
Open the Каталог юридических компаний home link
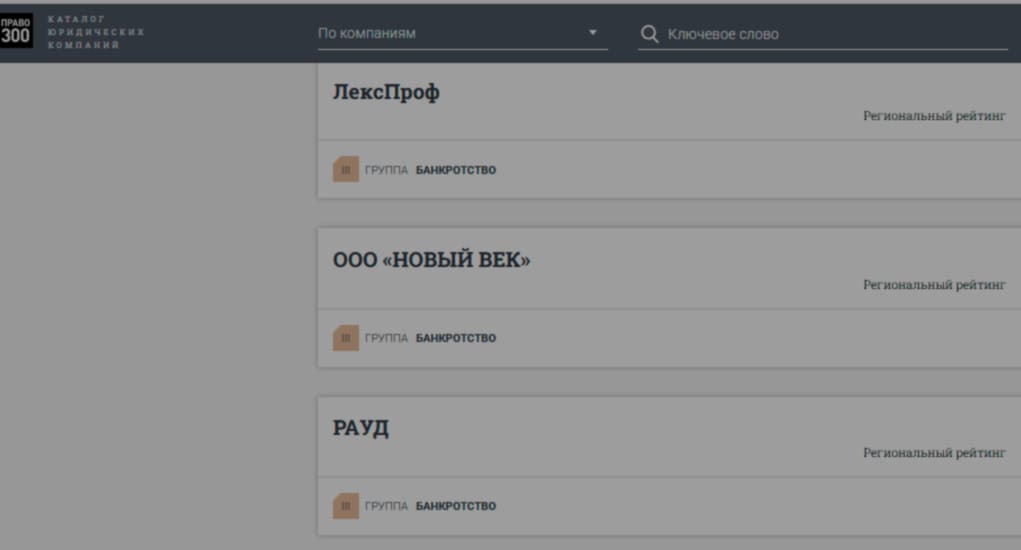coord(95,32)
